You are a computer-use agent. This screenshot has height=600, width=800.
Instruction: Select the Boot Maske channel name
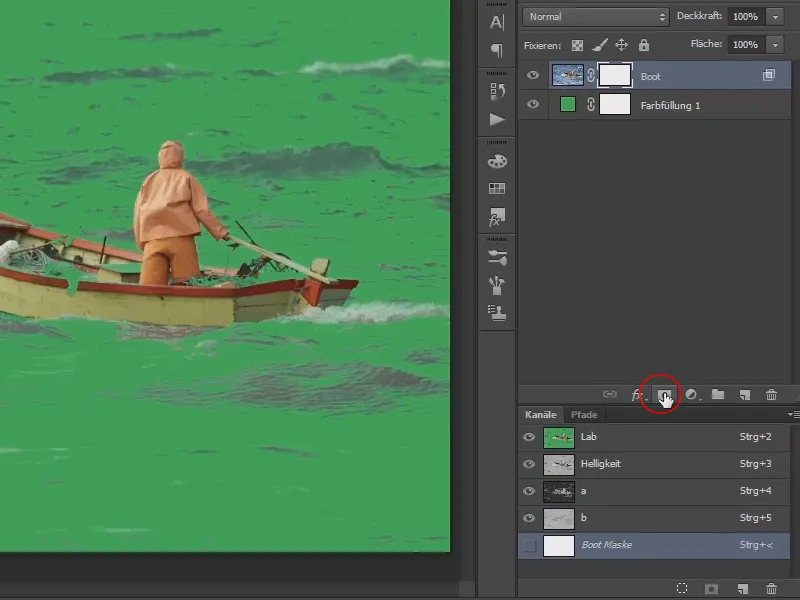tap(607, 545)
